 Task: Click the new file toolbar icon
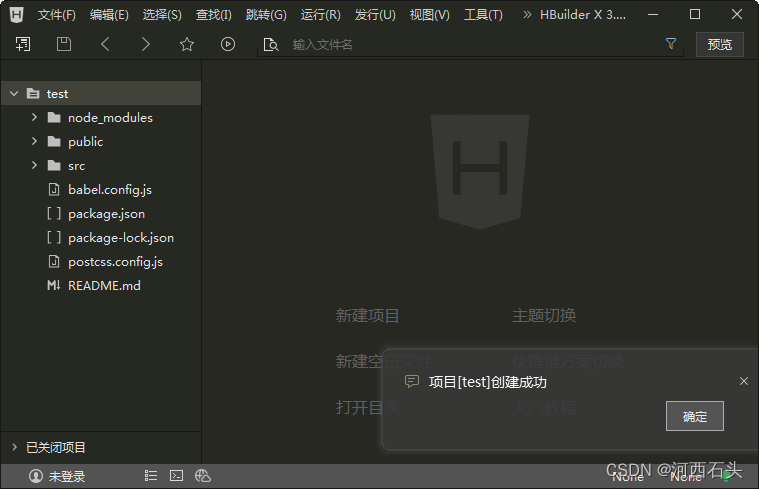pyautogui.click(x=23, y=45)
